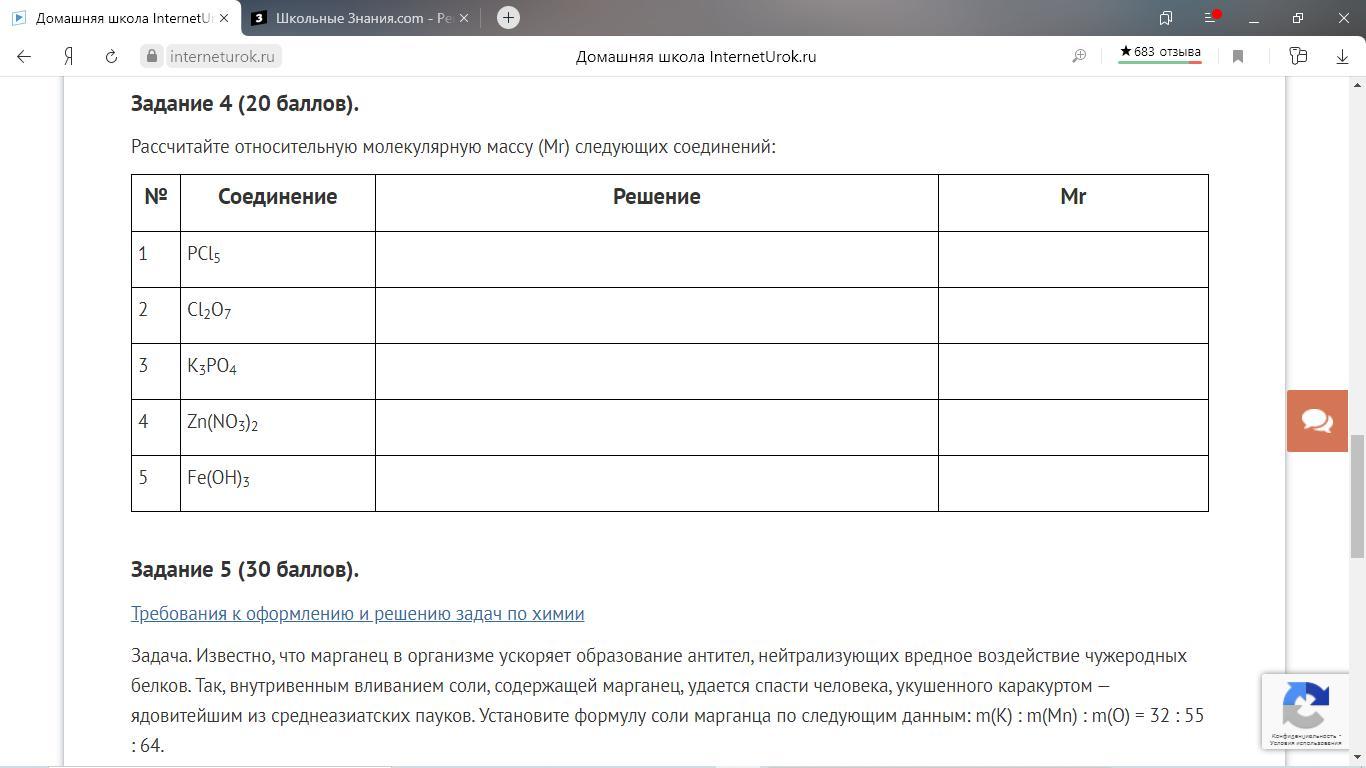Click the interneturok.ru address field
The width and height of the screenshot is (1366, 768).
coord(221,57)
